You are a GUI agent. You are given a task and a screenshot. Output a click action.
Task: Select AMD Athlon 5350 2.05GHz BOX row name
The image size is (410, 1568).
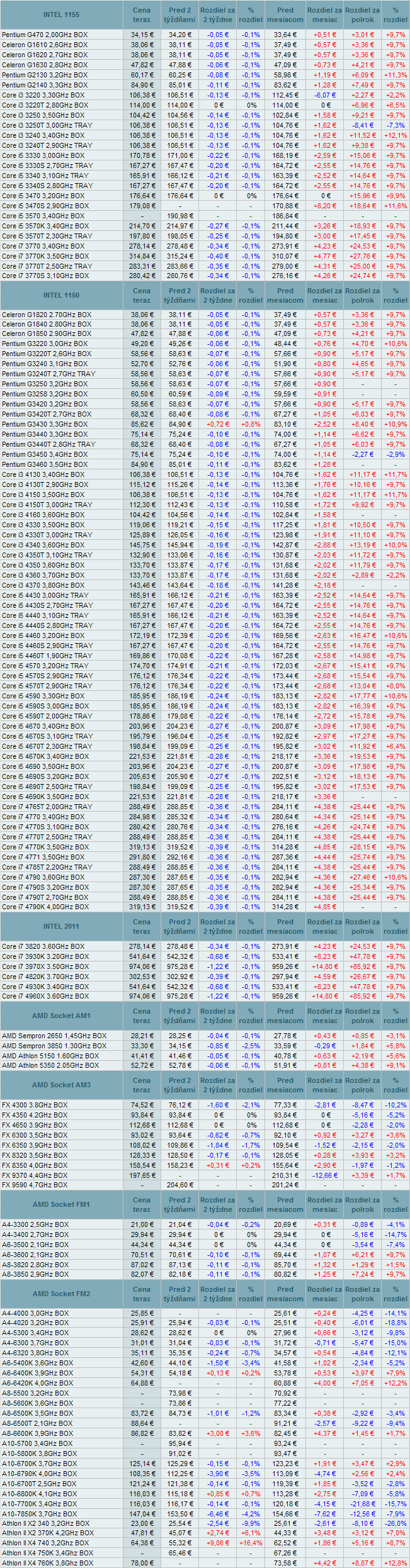pyautogui.click(x=50, y=1065)
